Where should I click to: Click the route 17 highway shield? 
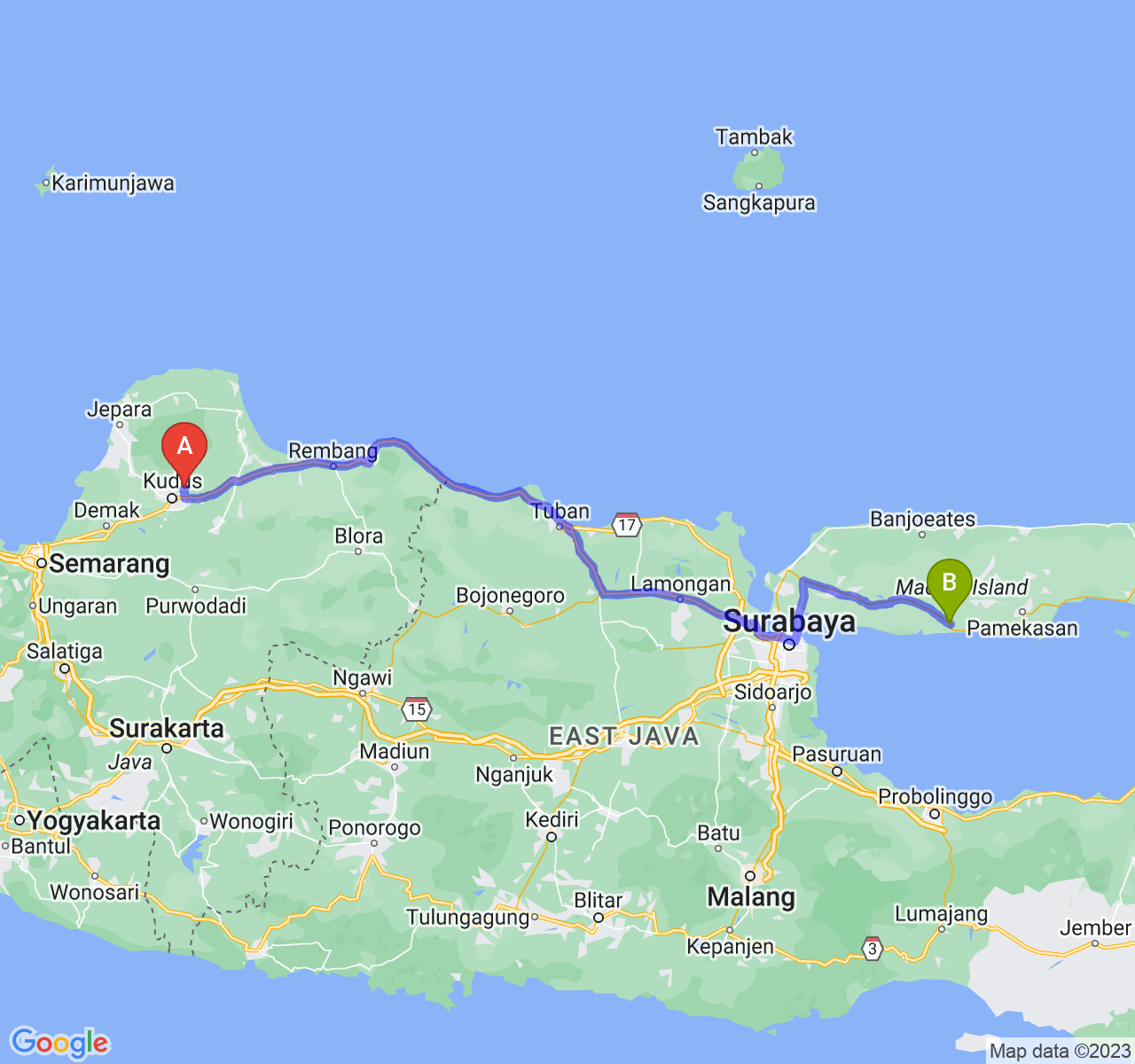click(x=627, y=524)
